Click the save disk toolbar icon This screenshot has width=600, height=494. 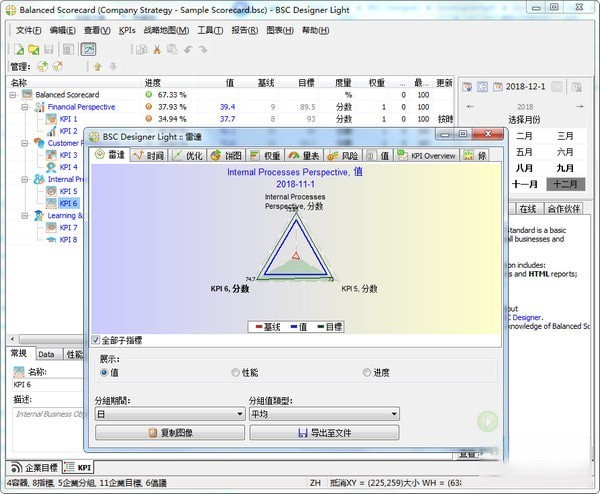(49, 49)
